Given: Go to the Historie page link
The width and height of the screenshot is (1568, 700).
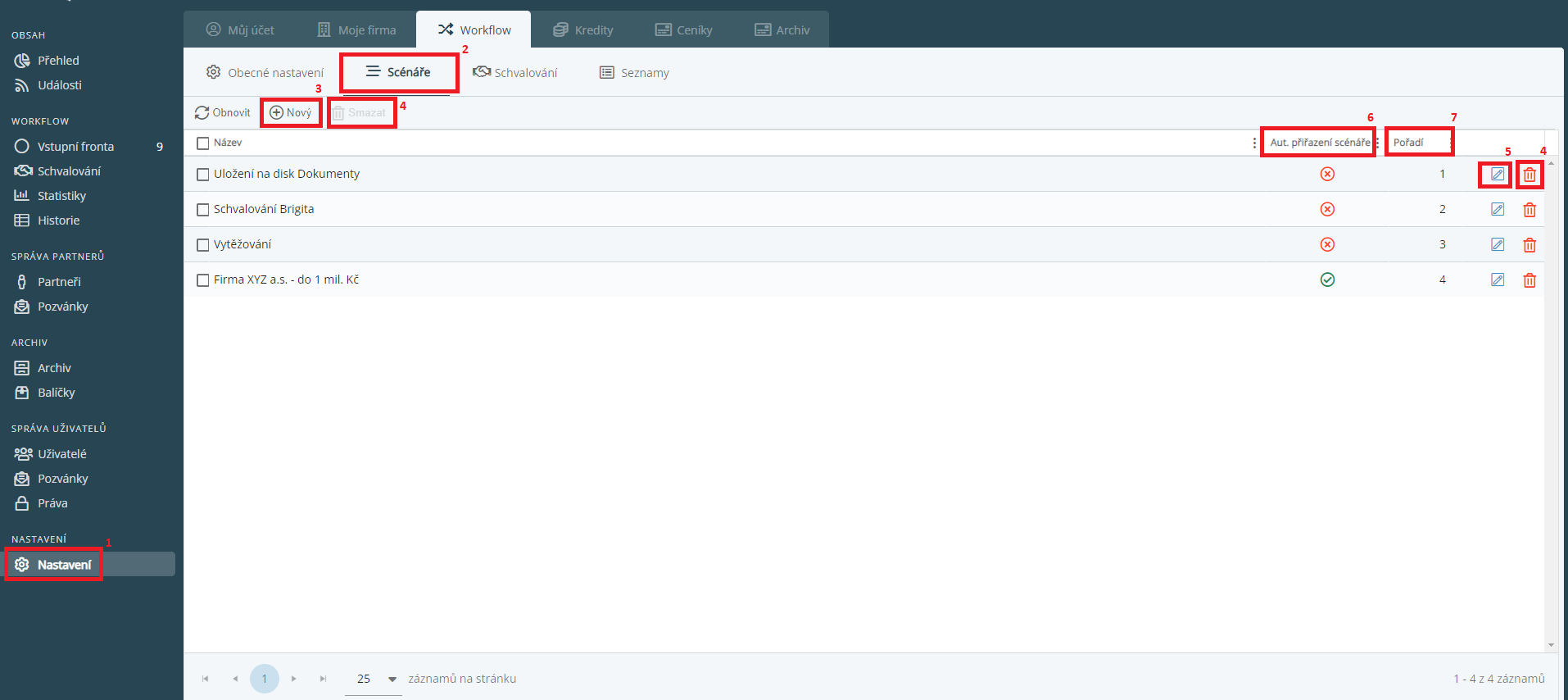Looking at the screenshot, I should (x=58, y=220).
